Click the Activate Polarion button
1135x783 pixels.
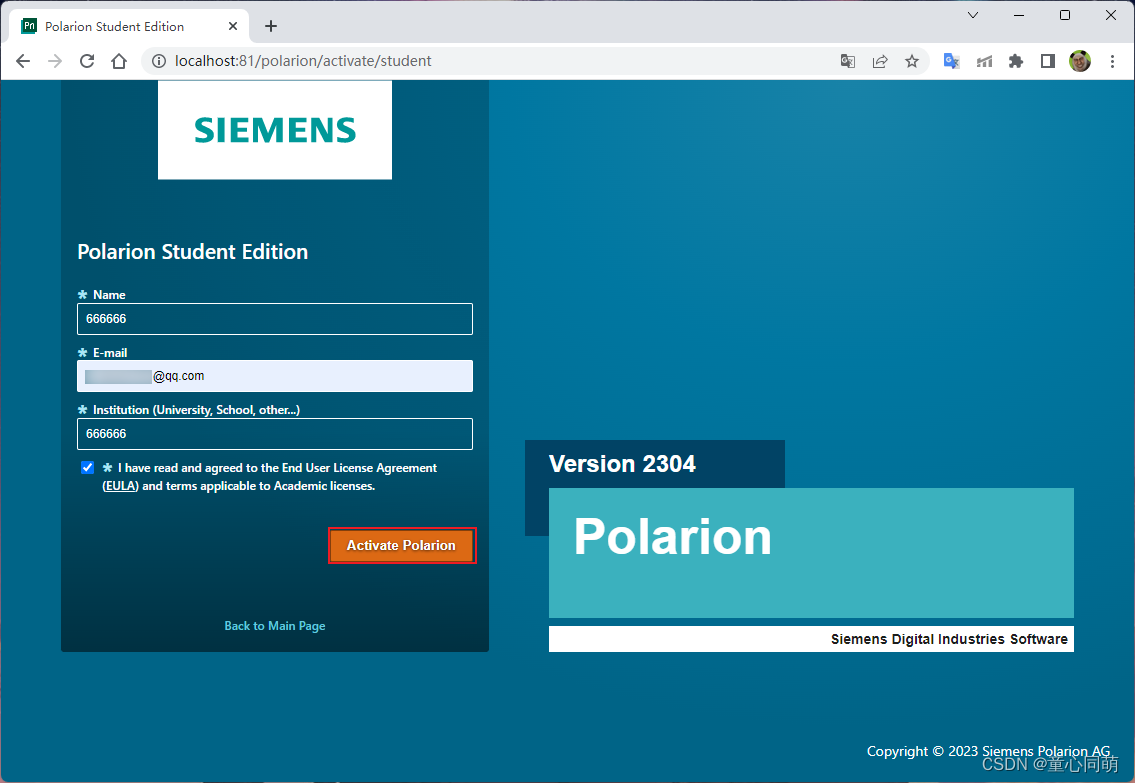click(x=402, y=546)
